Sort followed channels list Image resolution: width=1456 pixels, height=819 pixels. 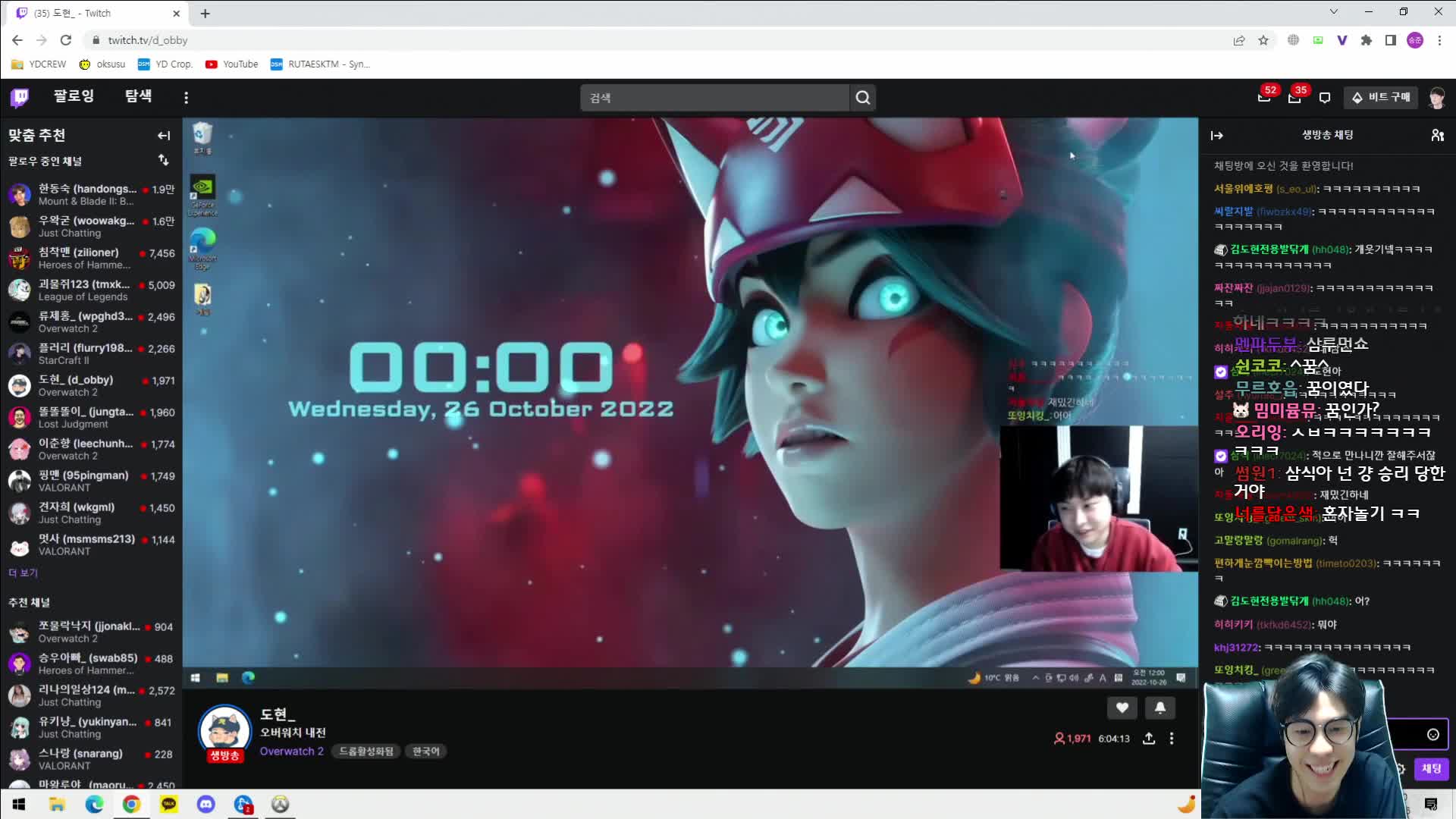point(164,160)
